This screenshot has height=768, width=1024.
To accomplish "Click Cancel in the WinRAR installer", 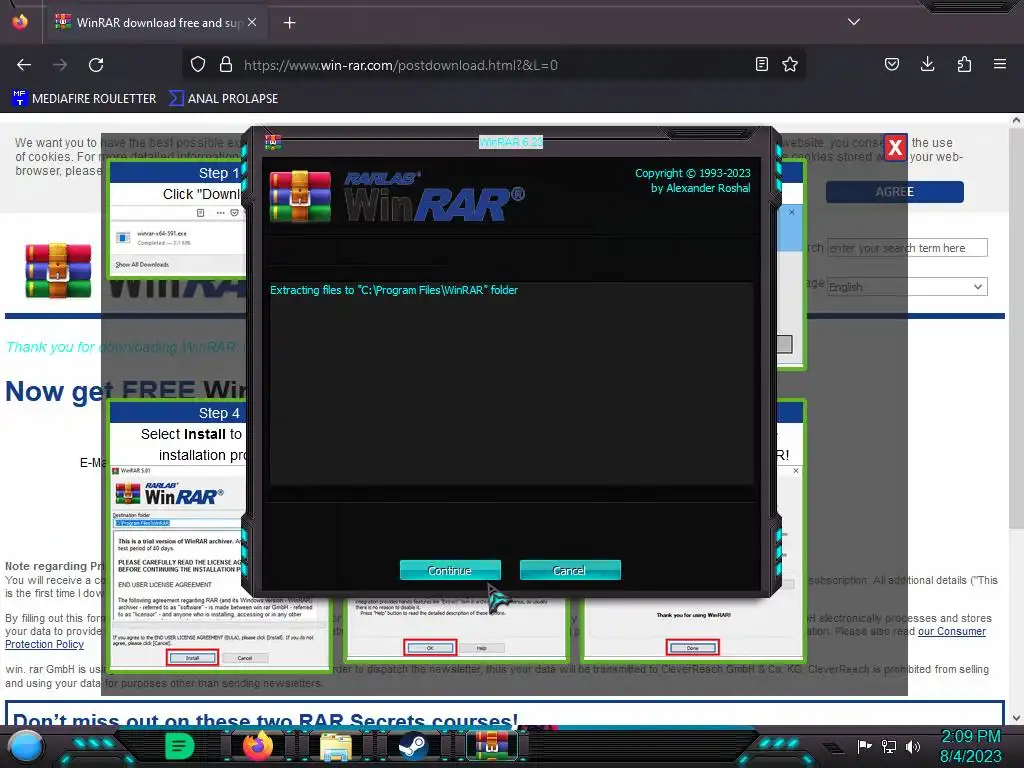I will coord(569,570).
